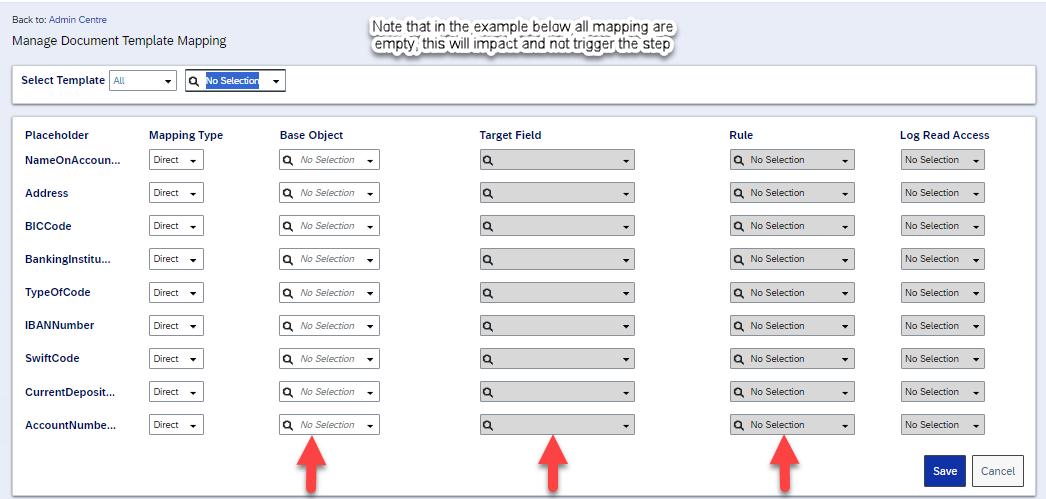Expand Rule dropdown arrow for CurrentDeposit row
Screen dimensions: 1046x499
click(845, 392)
